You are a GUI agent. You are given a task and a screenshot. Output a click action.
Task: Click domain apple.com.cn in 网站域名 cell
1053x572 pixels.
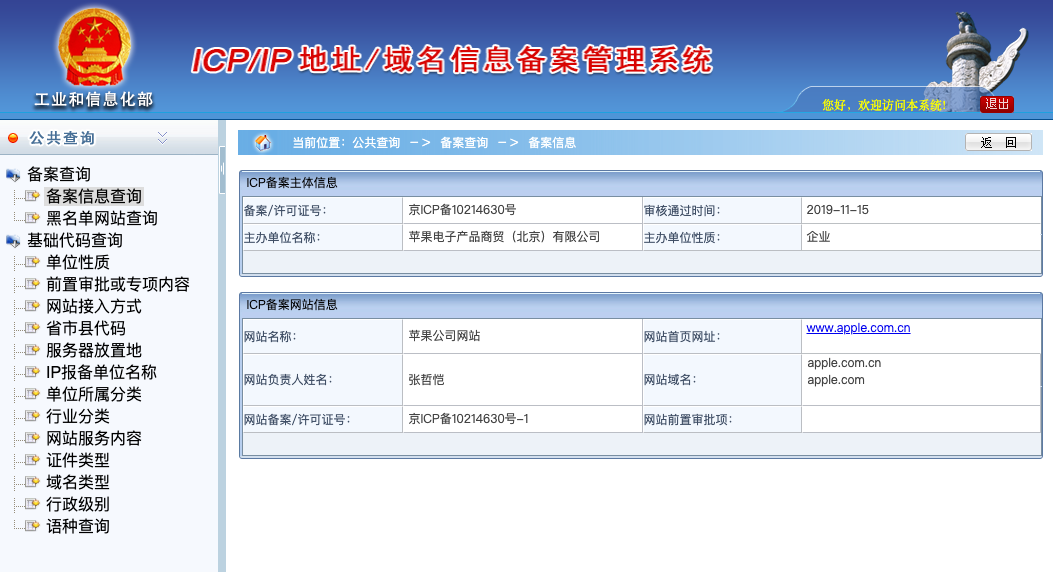(844, 363)
